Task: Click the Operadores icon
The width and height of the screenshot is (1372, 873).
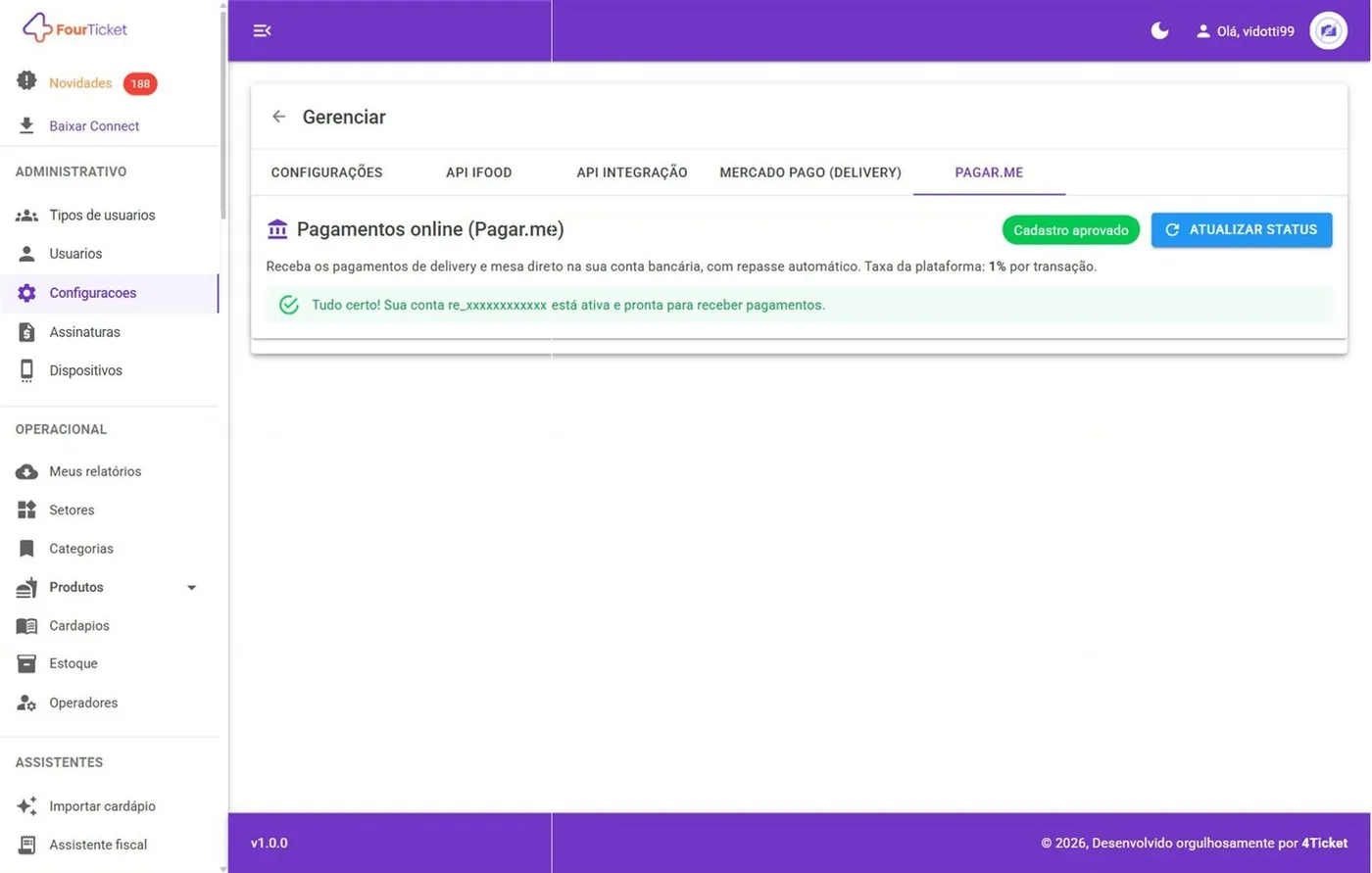Action: click(x=26, y=703)
